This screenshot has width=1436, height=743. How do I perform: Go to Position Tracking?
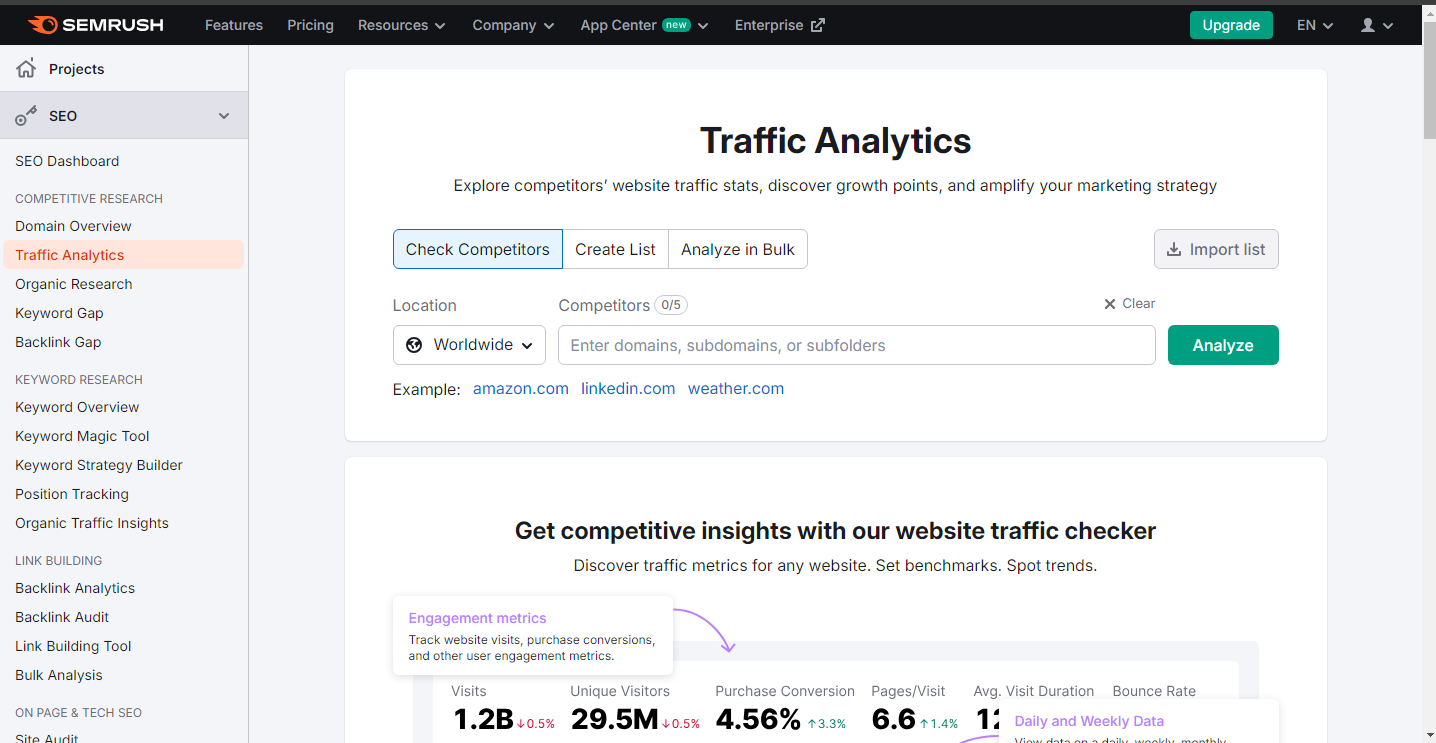tap(72, 494)
